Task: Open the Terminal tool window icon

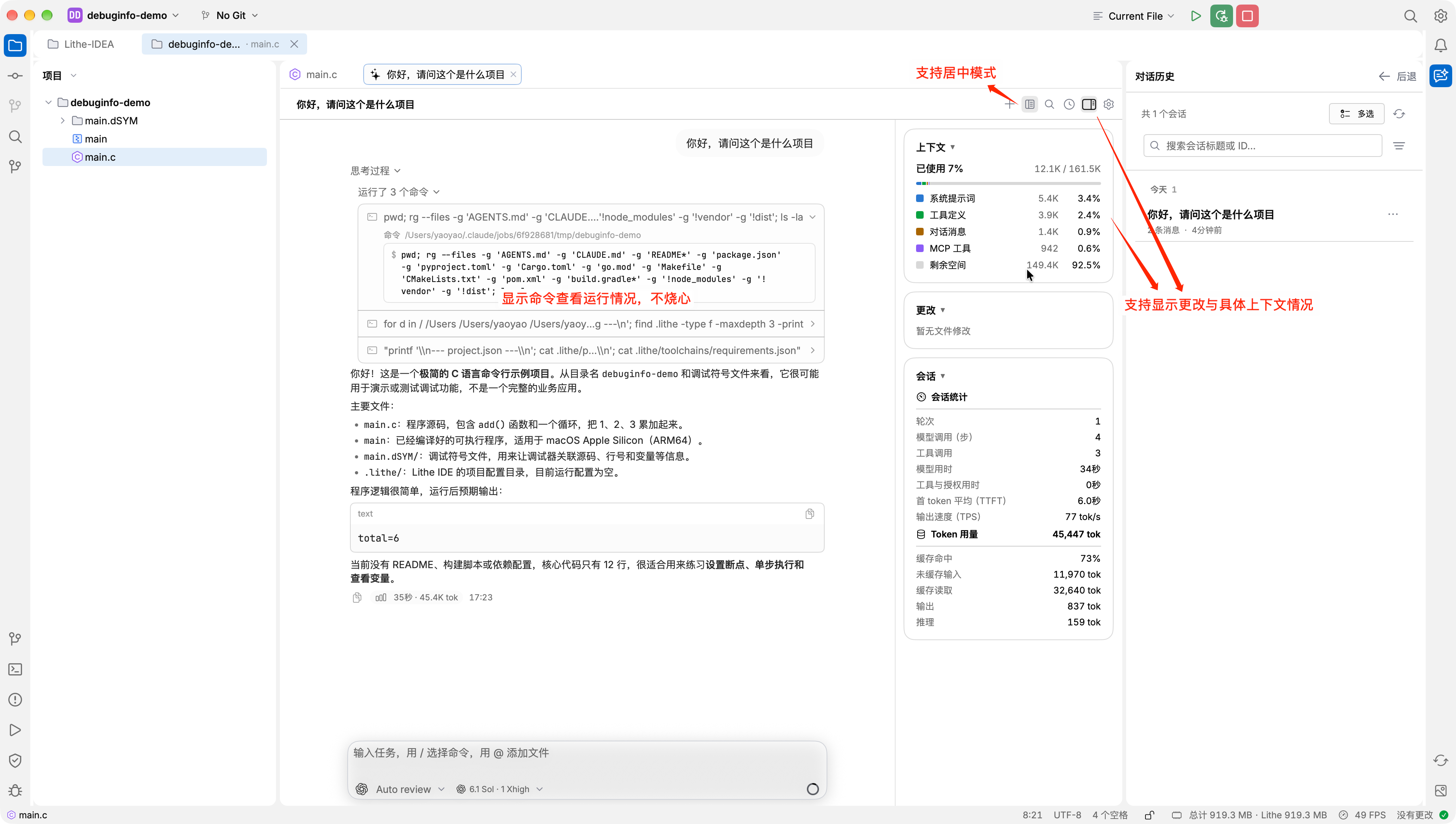Action: click(15, 669)
